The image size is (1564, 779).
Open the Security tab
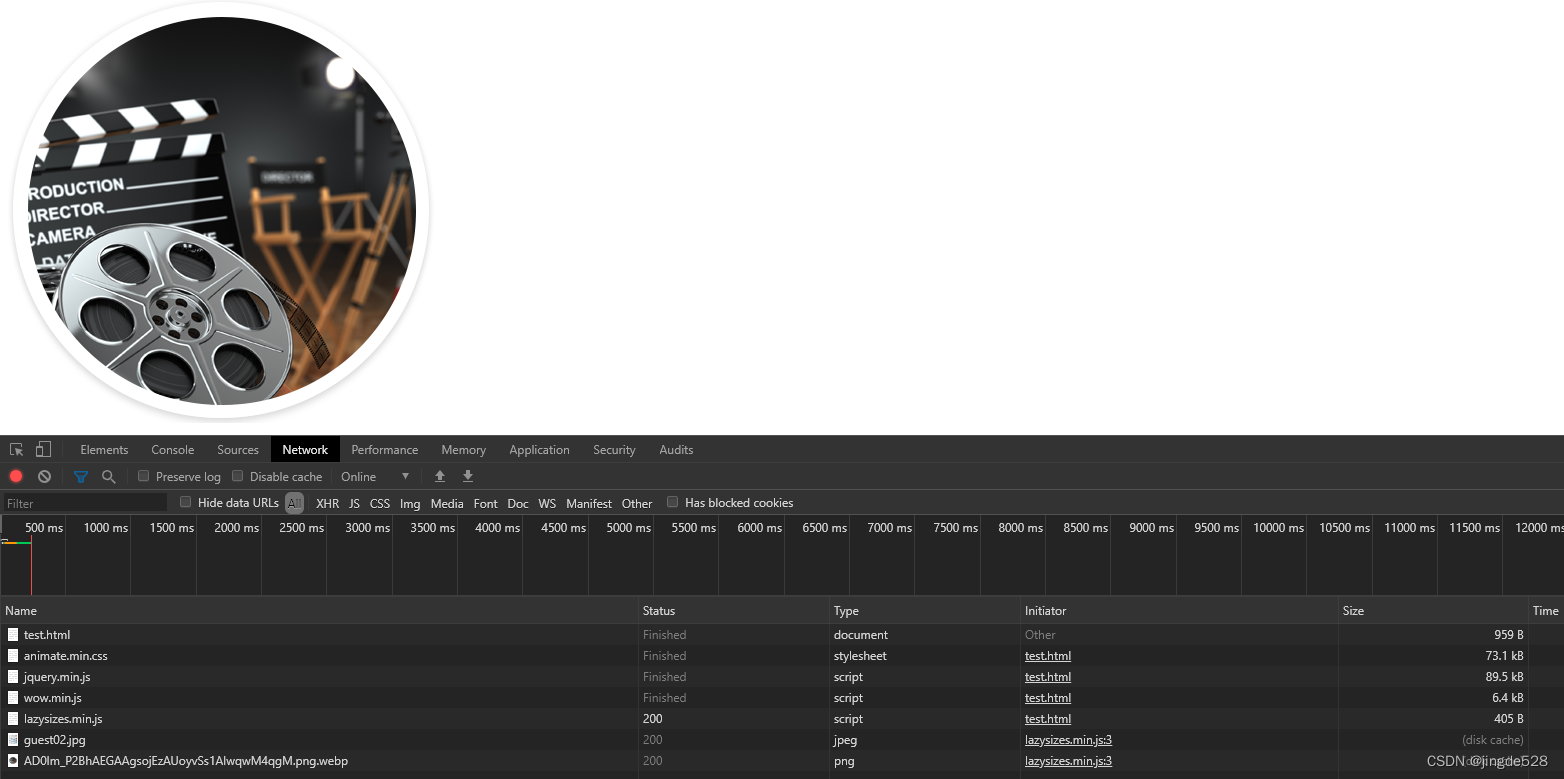[614, 449]
